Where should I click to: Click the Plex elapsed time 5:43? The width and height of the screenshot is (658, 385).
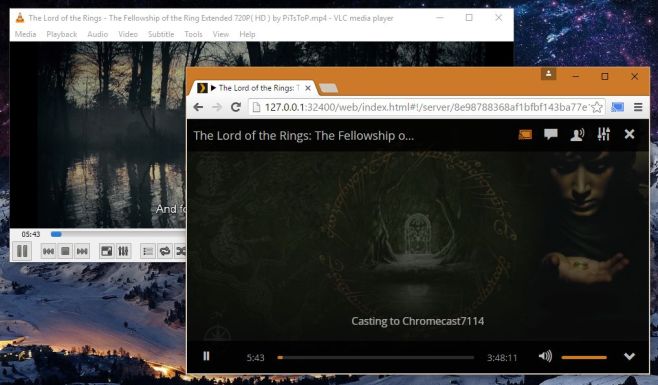(255, 358)
